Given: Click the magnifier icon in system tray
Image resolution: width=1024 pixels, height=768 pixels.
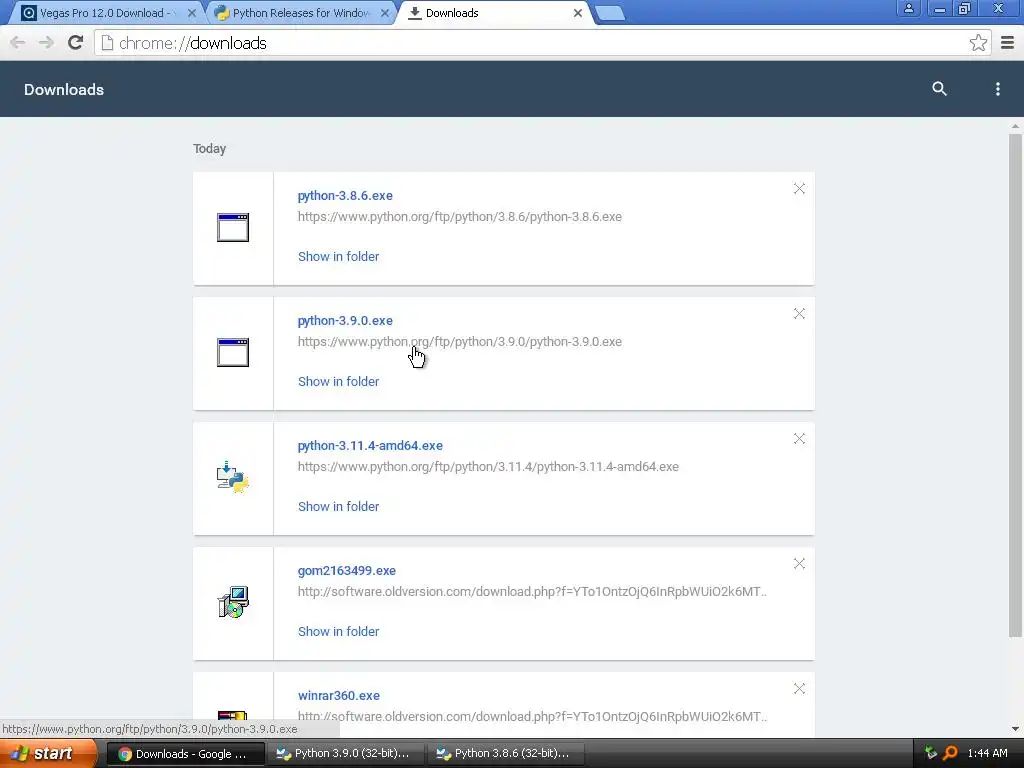Looking at the screenshot, I should click(x=950, y=754).
